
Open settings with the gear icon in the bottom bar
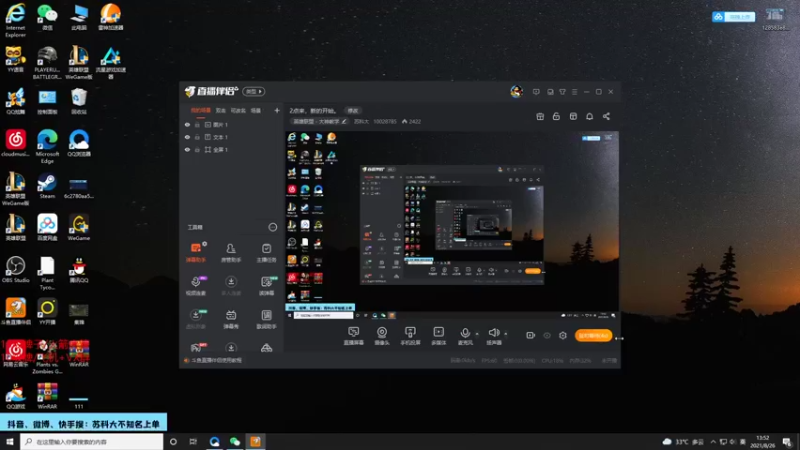563,335
